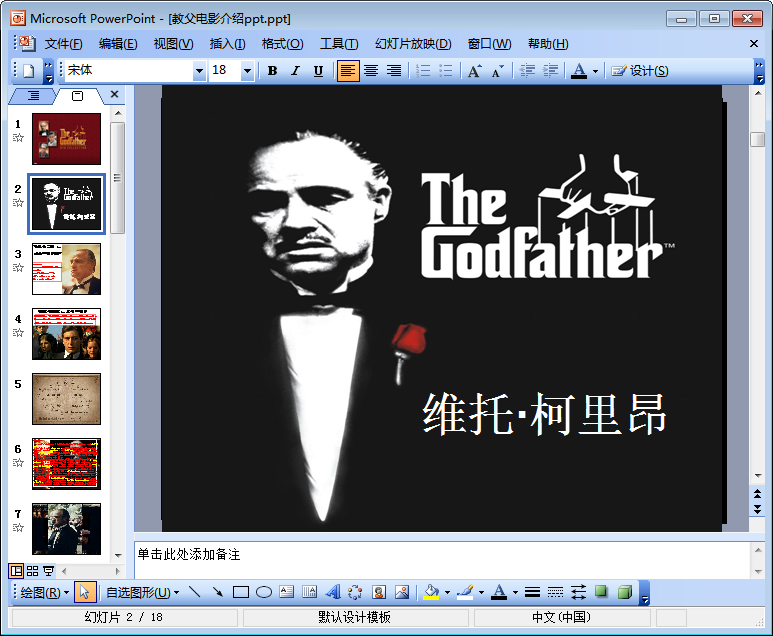This screenshot has width=773, height=636.
Task: Open the 编辑(E) menu
Action: pos(118,44)
